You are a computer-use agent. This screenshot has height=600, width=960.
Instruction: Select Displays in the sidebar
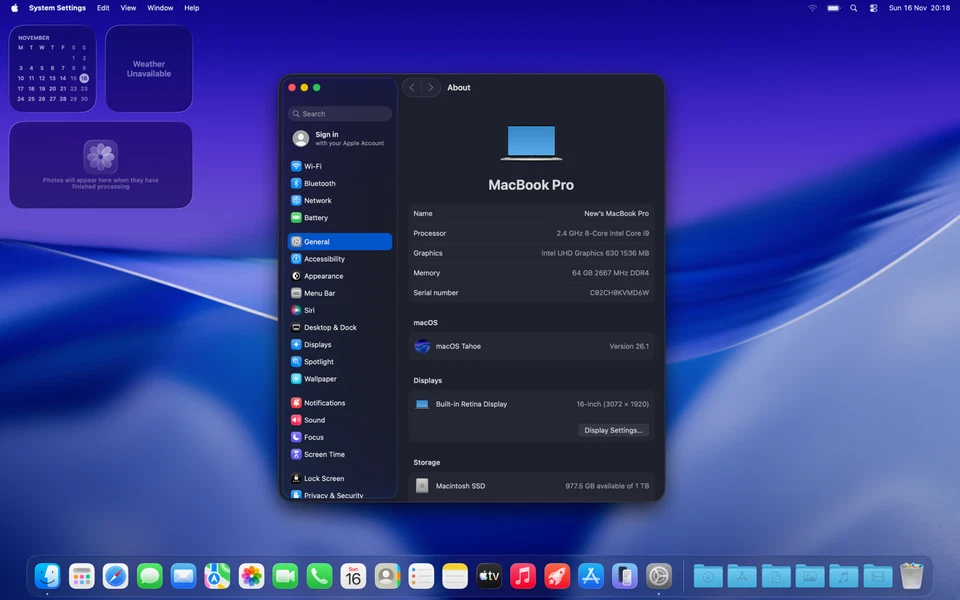tap(317, 345)
